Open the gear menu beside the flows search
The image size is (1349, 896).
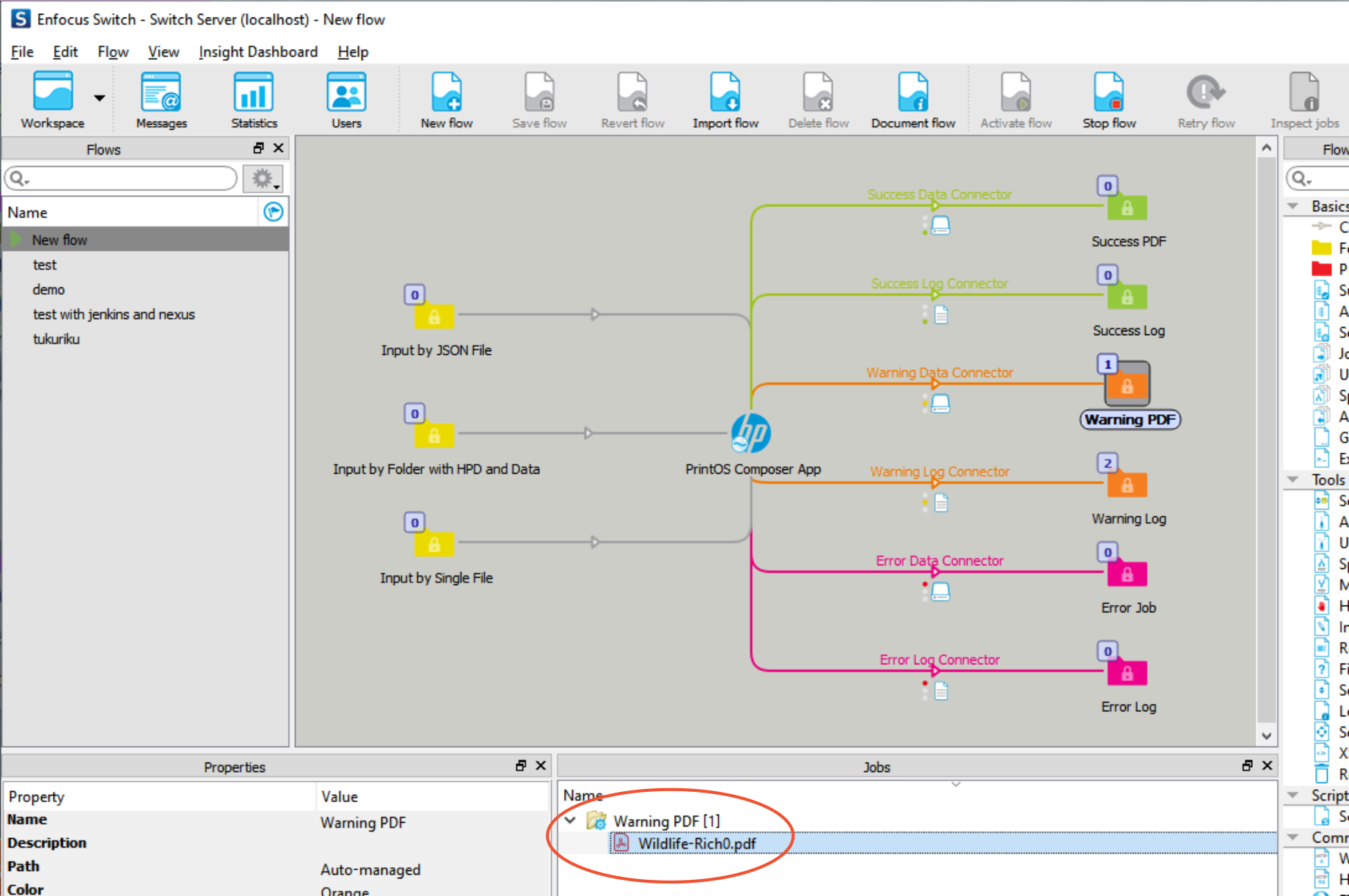[x=263, y=177]
